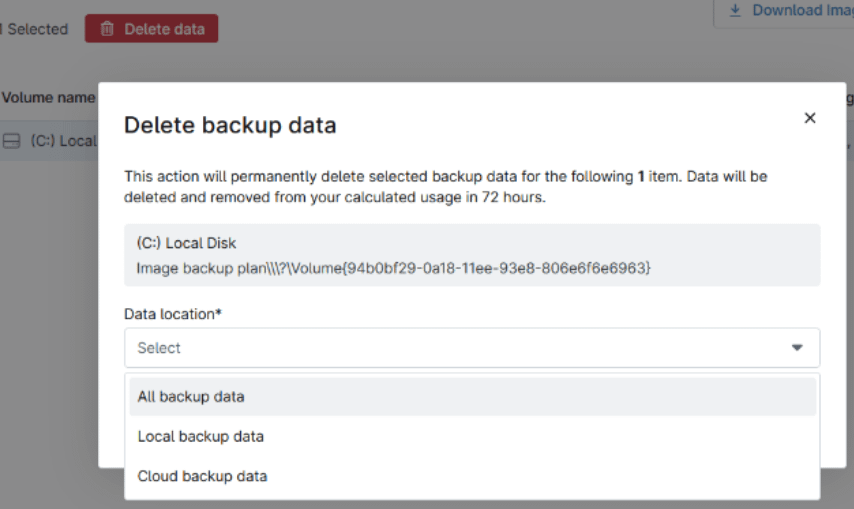Expand the Data location dropdown arrow

click(x=797, y=348)
